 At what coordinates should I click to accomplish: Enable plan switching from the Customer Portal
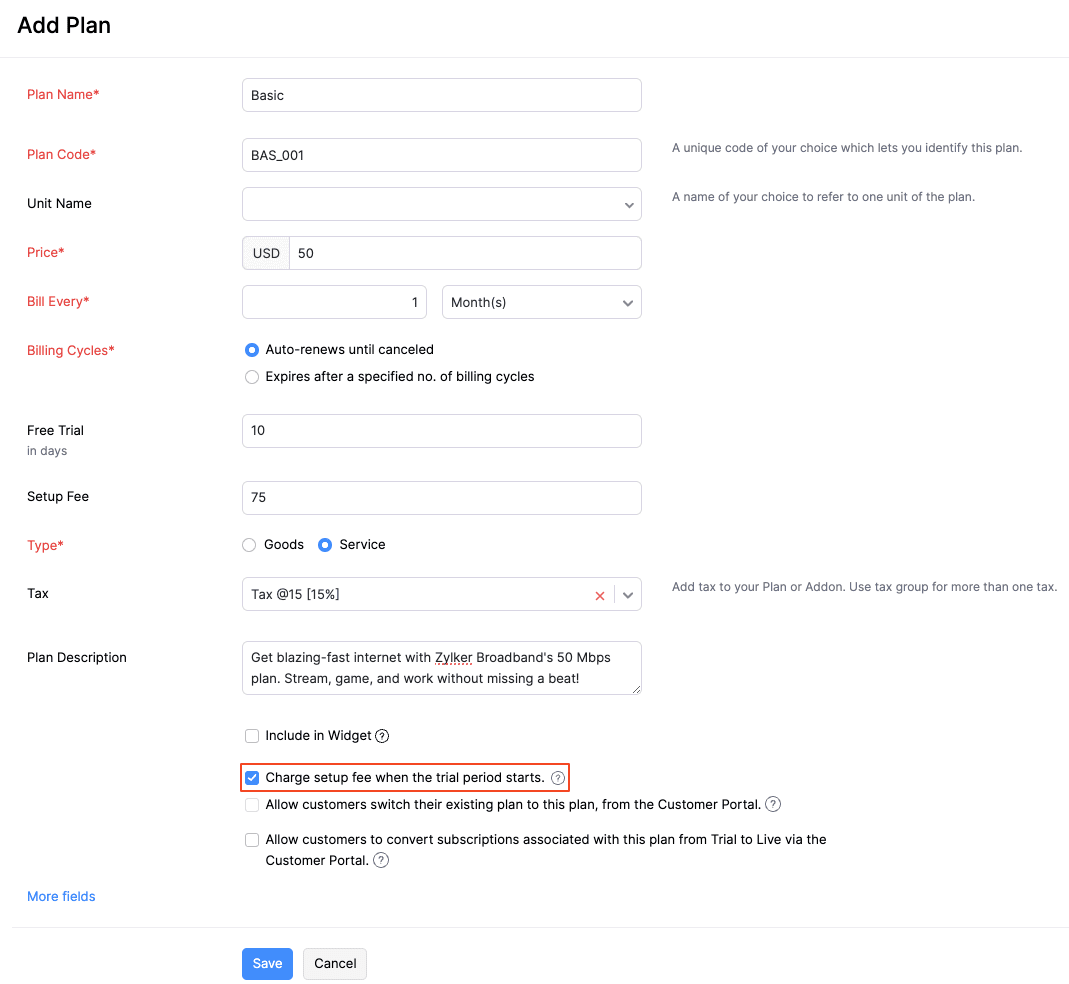click(251, 804)
